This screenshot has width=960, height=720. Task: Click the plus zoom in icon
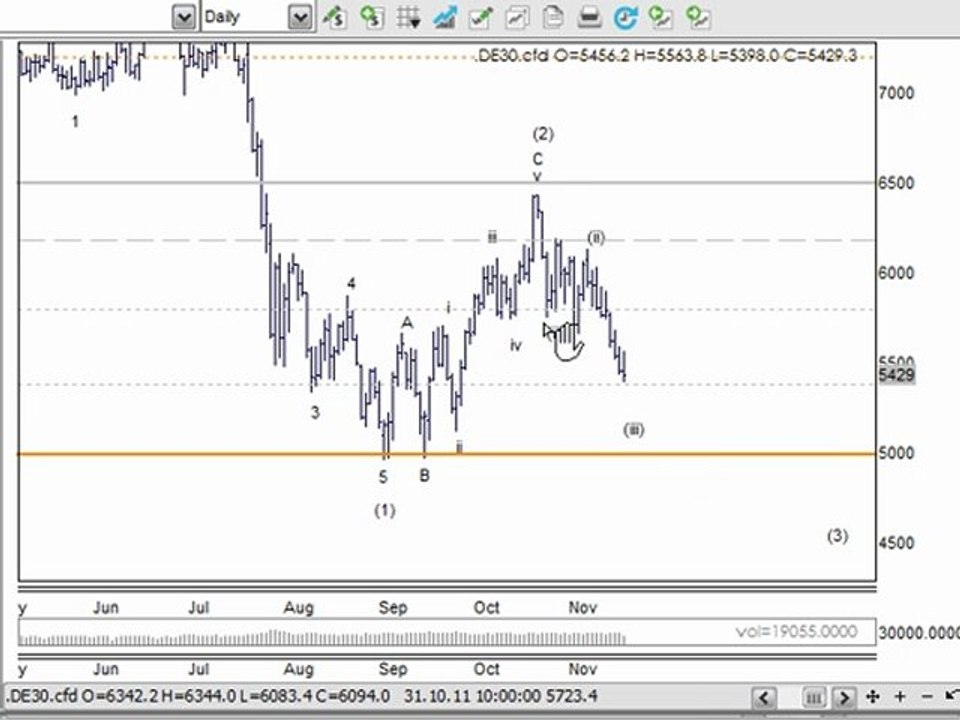click(x=900, y=696)
